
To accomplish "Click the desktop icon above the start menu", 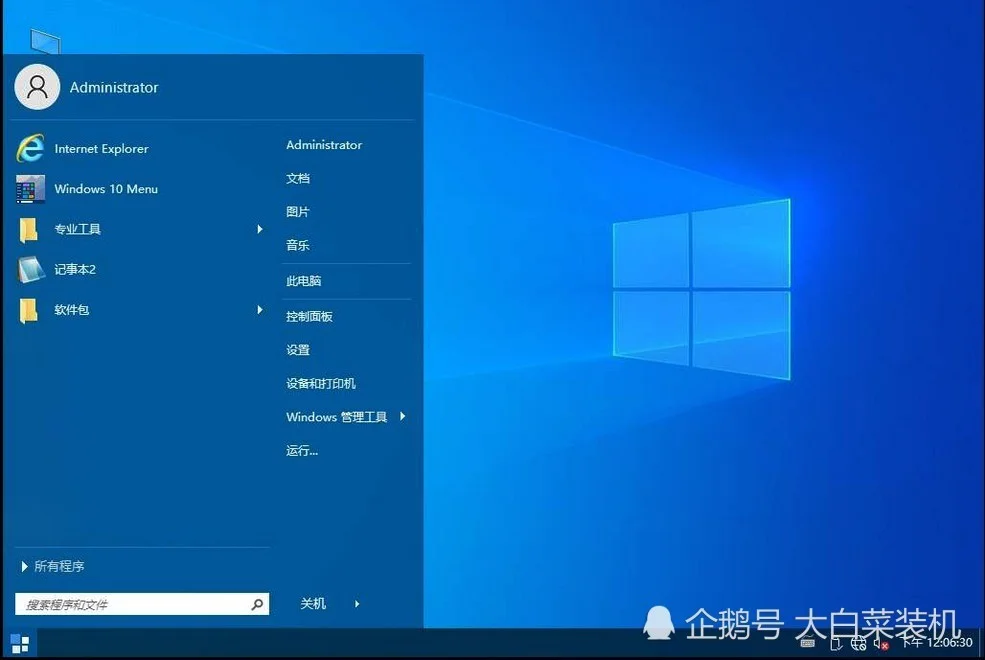I will pos(45,41).
